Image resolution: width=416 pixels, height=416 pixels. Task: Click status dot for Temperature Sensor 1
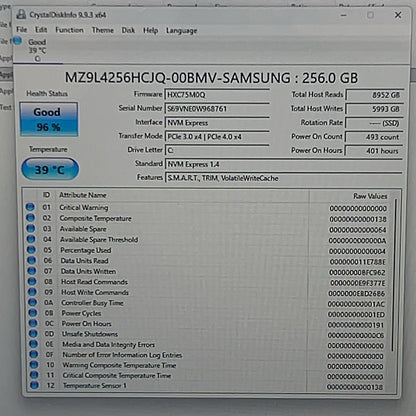pyautogui.click(x=34, y=385)
